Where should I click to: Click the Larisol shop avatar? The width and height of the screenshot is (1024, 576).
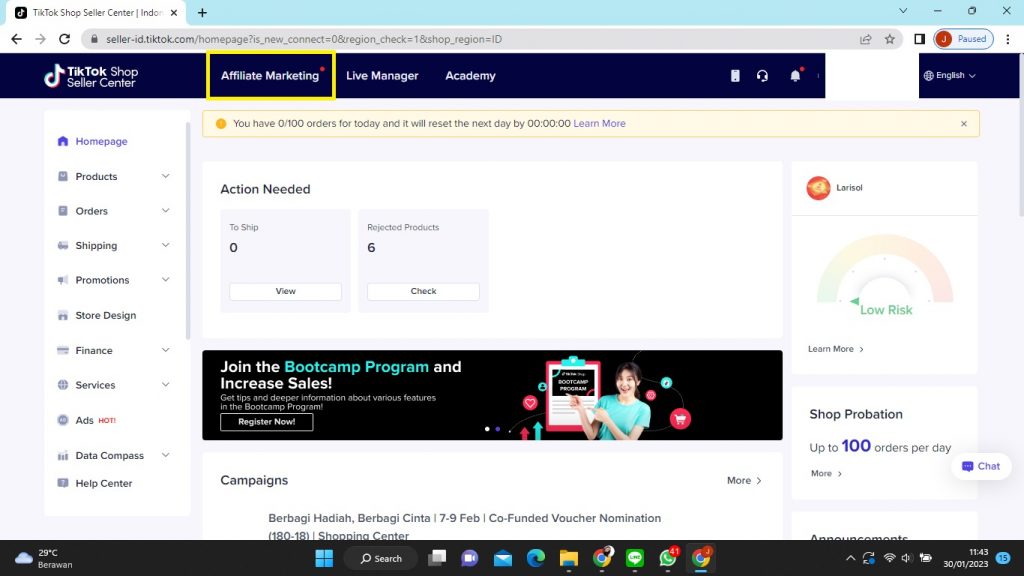point(818,188)
